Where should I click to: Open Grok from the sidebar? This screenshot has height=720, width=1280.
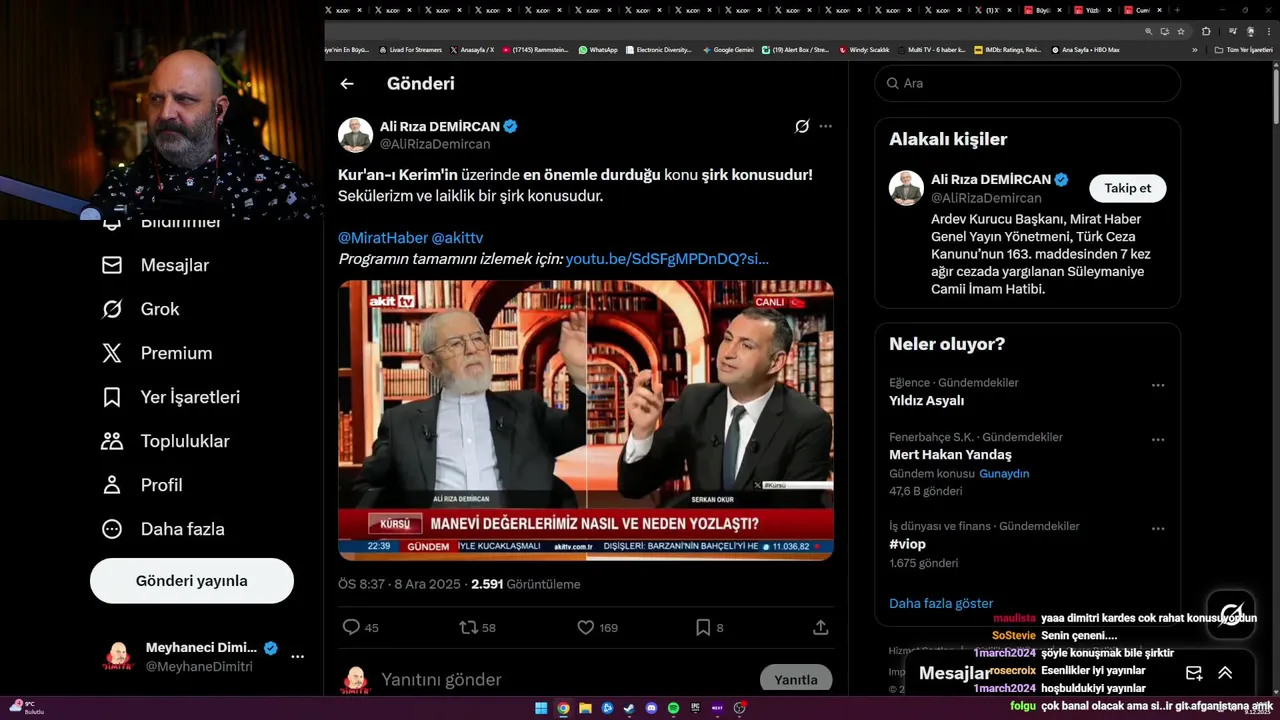coord(141,309)
